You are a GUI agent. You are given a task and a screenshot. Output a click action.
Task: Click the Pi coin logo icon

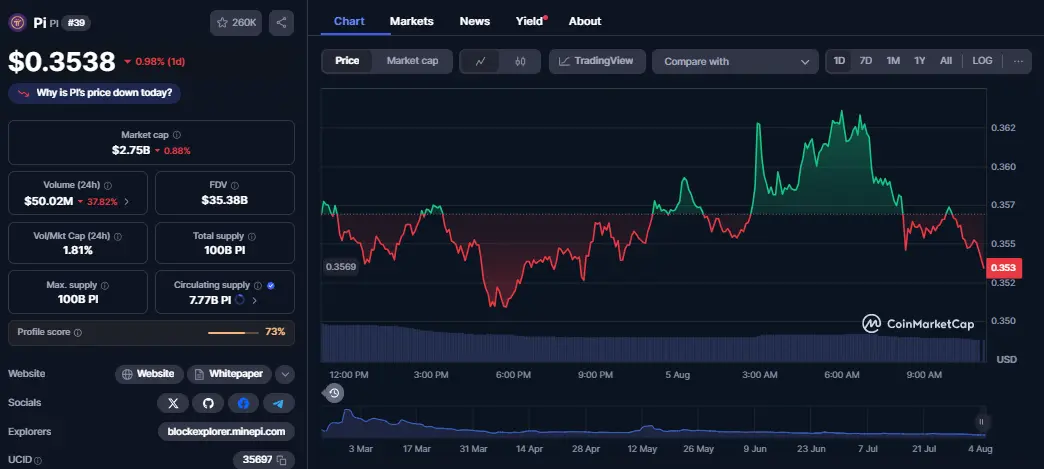pyautogui.click(x=17, y=23)
